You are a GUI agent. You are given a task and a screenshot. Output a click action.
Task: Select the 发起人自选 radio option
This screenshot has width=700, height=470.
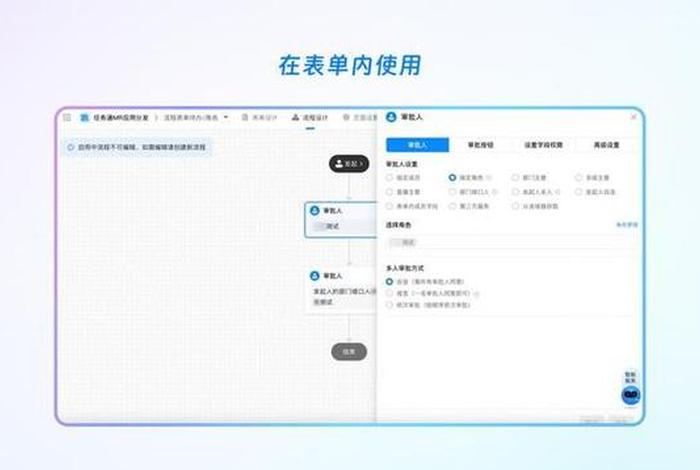click(x=579, y=192)
